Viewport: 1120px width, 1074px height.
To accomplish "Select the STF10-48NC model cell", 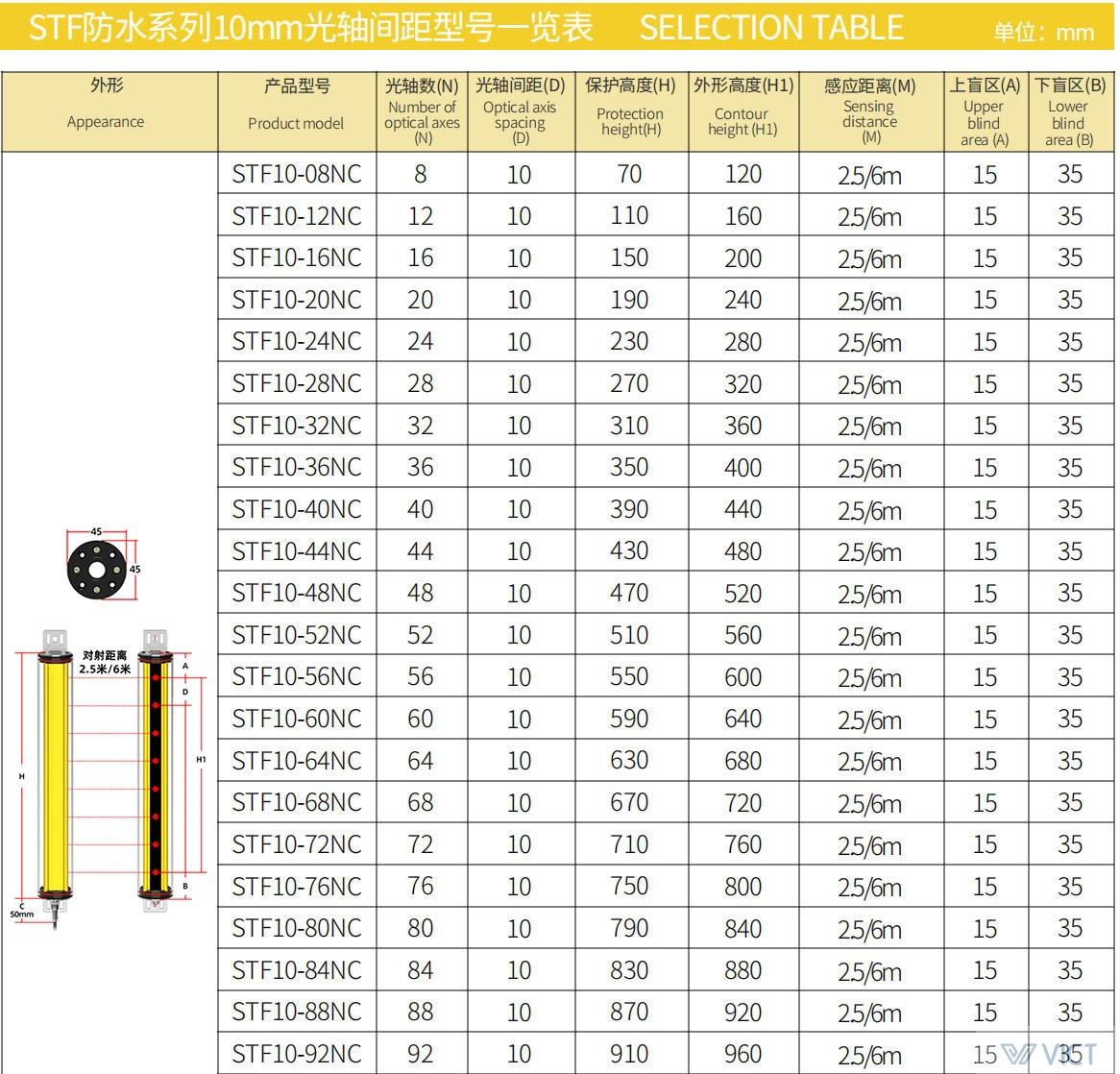I will pos(296,594).
